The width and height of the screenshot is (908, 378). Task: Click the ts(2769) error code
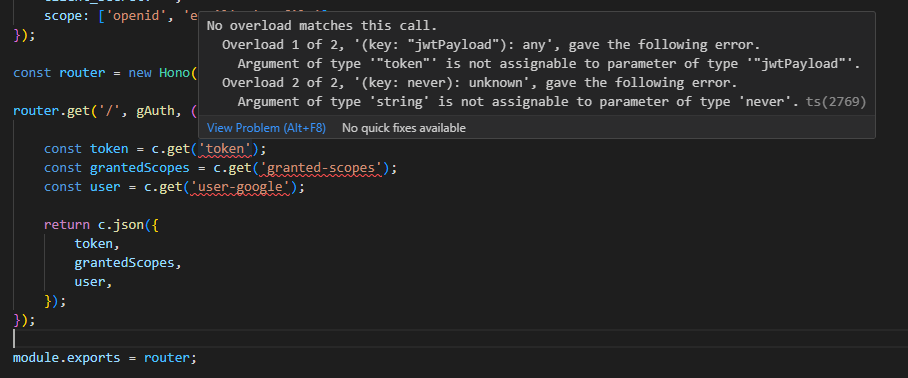836,102
